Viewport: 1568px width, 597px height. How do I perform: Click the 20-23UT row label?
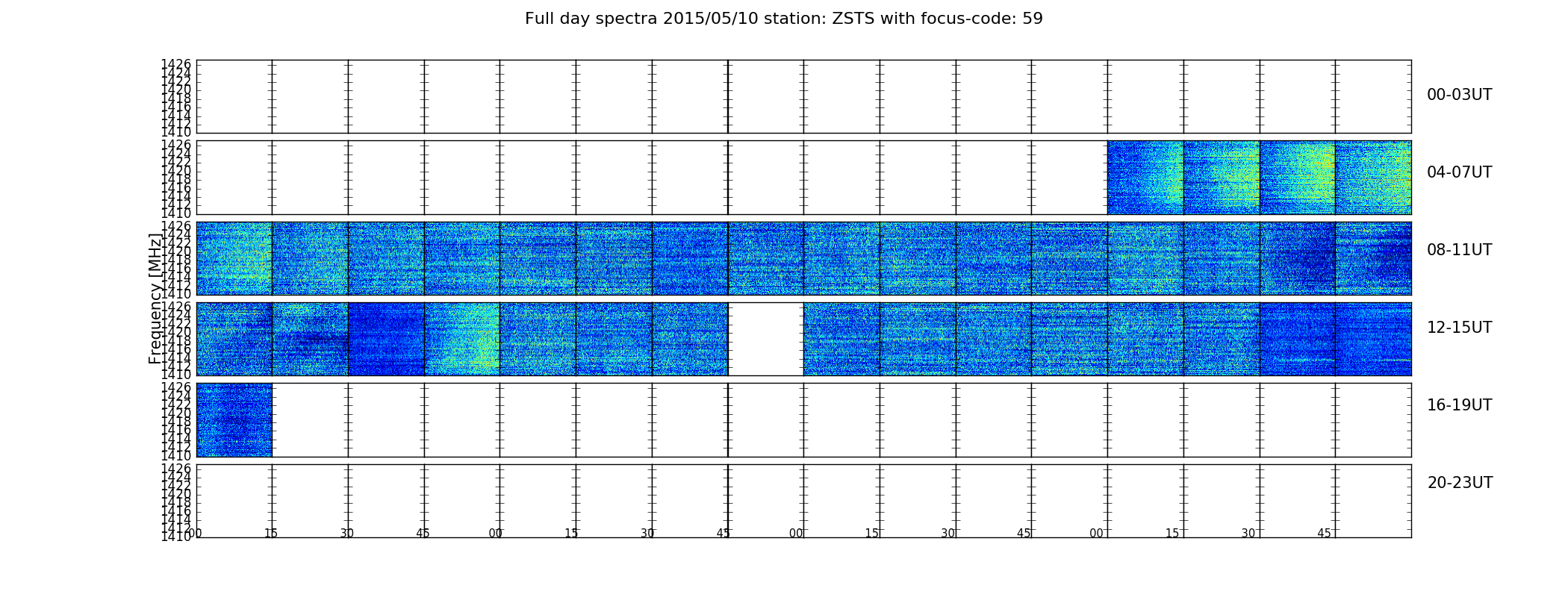pos(1459,483)
